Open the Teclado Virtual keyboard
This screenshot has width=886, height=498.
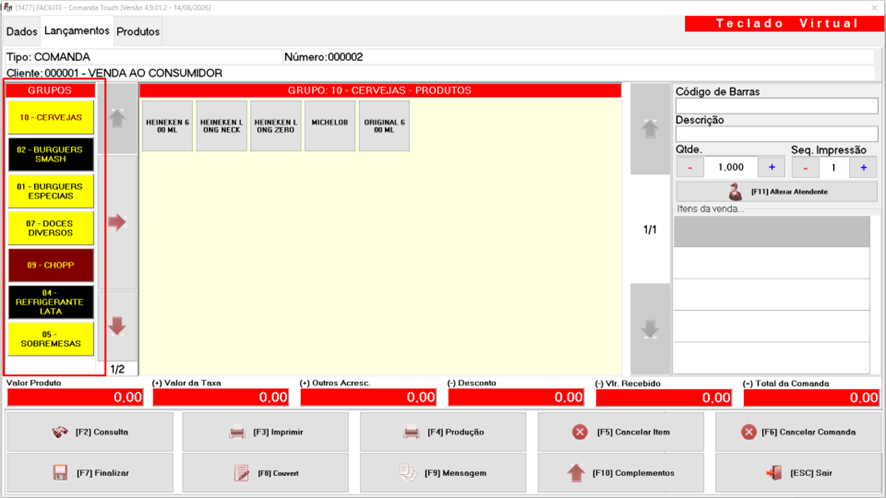tap(786, 23)
